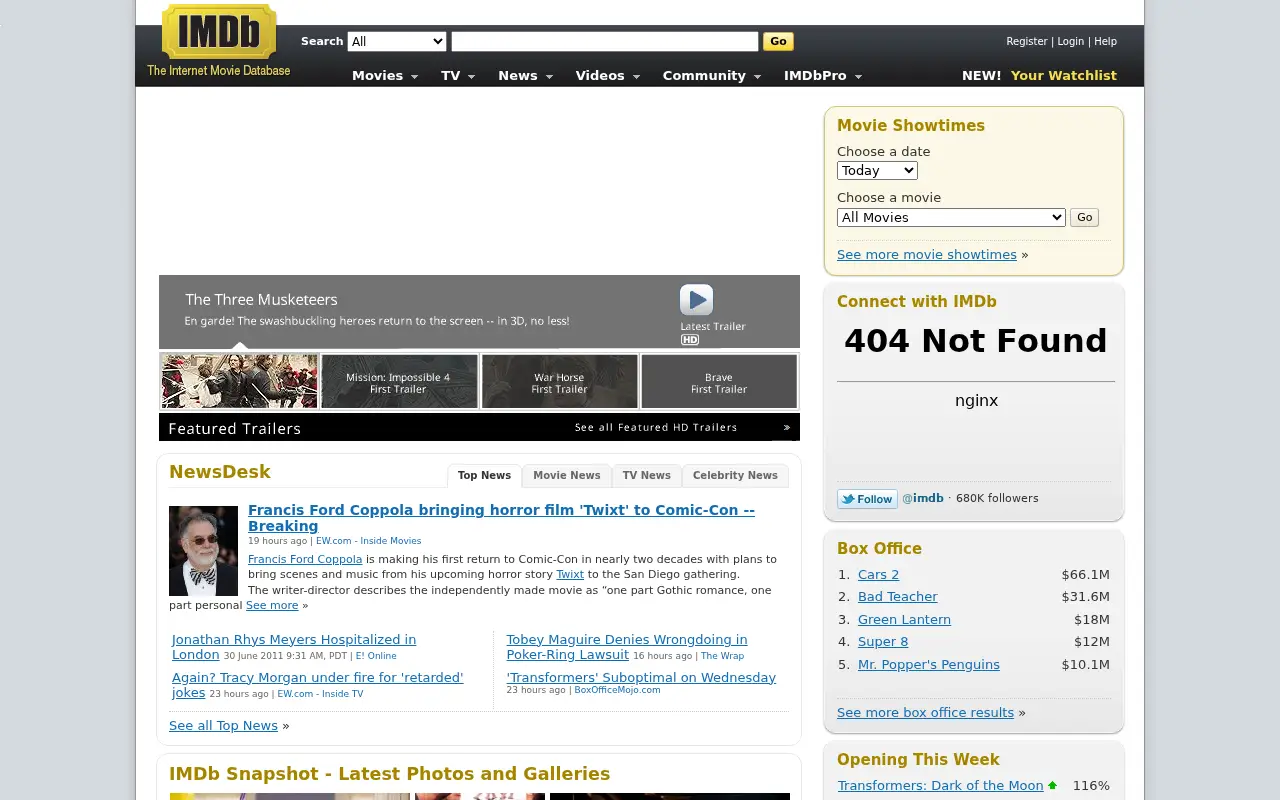Screen dimensions: 1280x800
Task: Play The Three Musketeers latest trailer
Action: tap(697, 300)
